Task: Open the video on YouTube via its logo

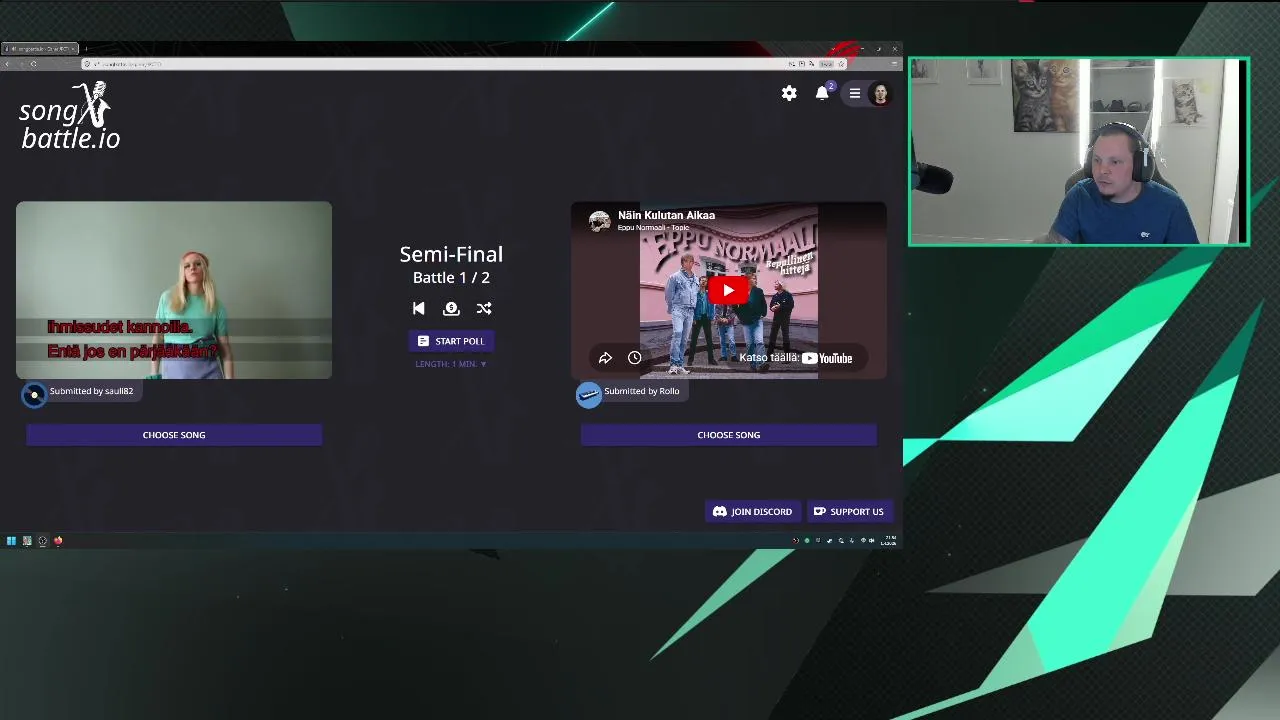Action: tap(827, 358)
